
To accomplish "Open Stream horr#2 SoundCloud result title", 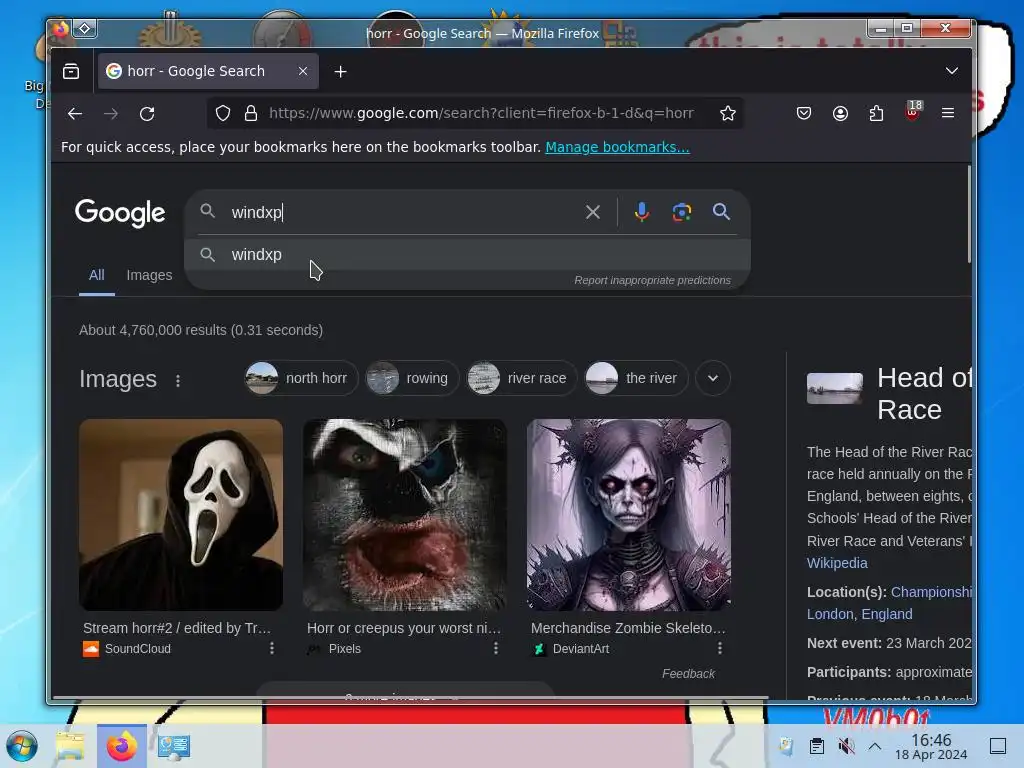I will click(176, 628).
